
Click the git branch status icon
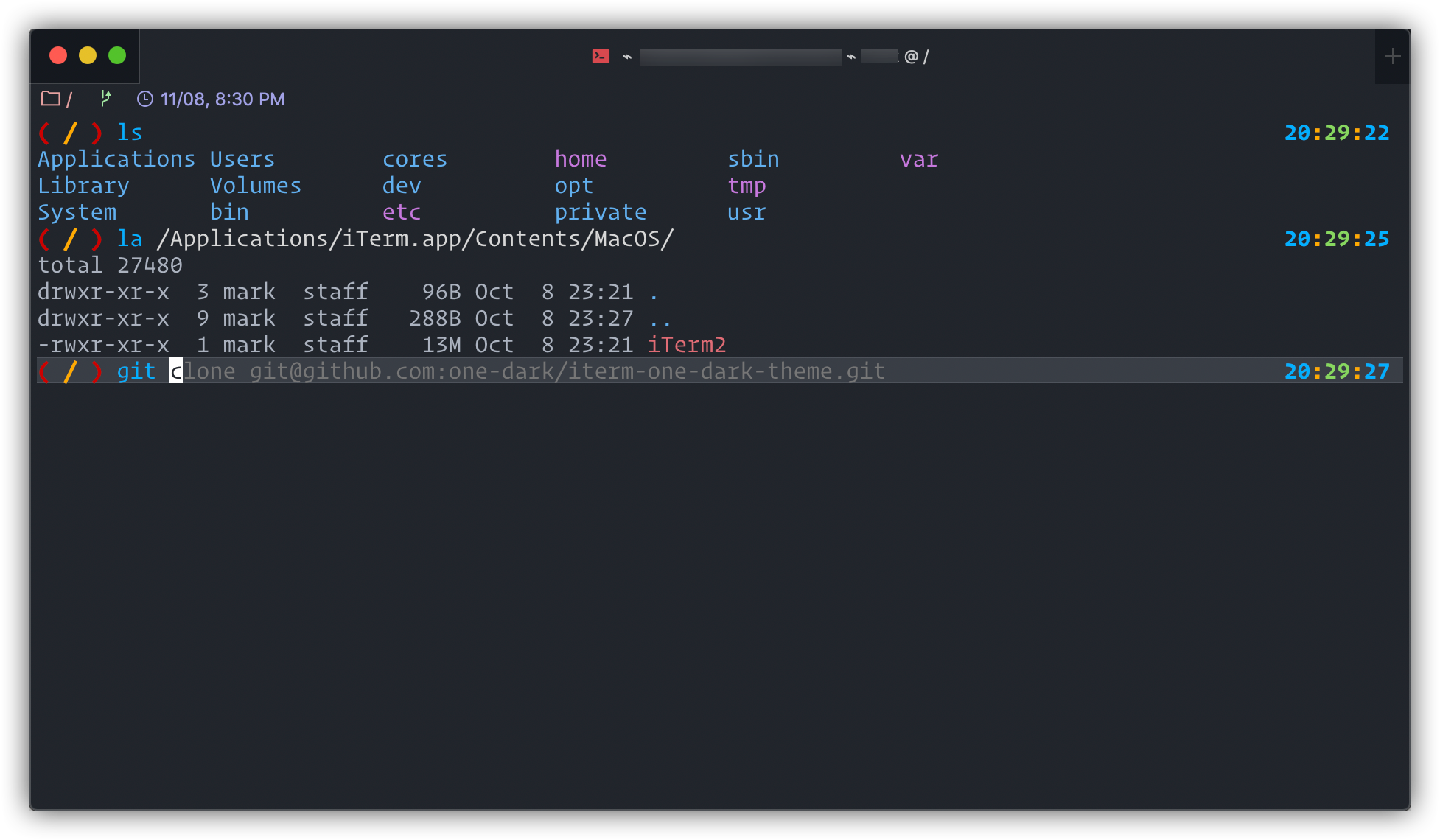[x=105, y=98]
